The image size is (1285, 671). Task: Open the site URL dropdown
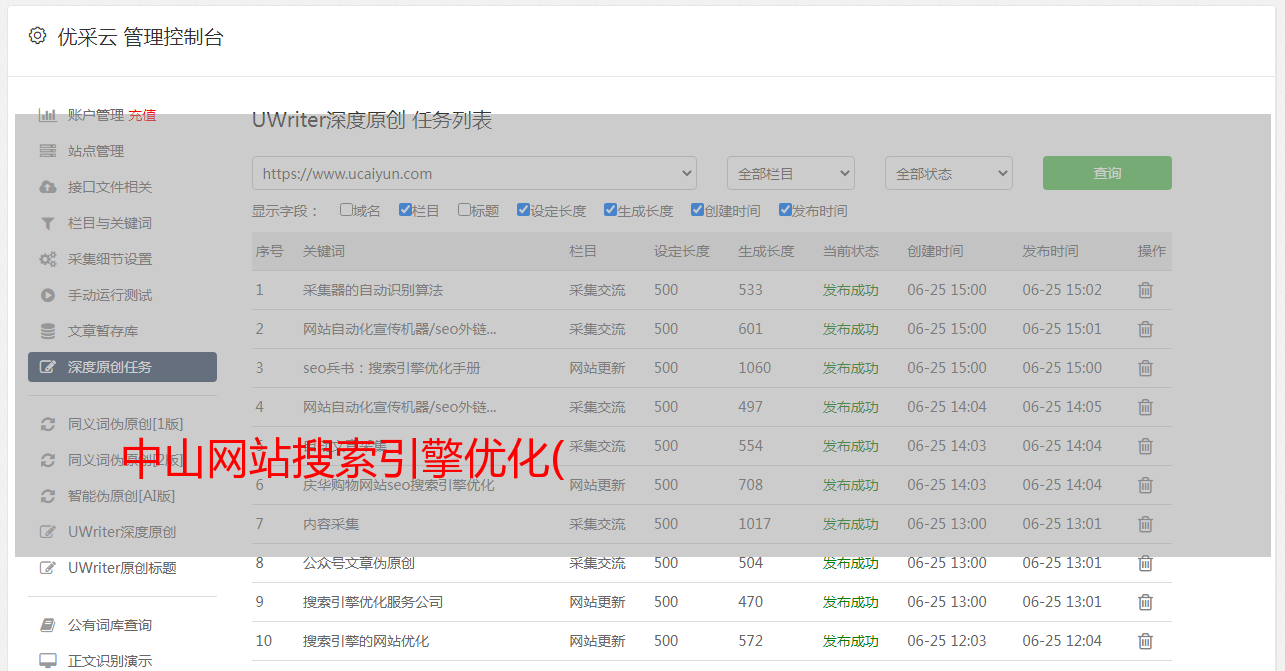point(474,173)
